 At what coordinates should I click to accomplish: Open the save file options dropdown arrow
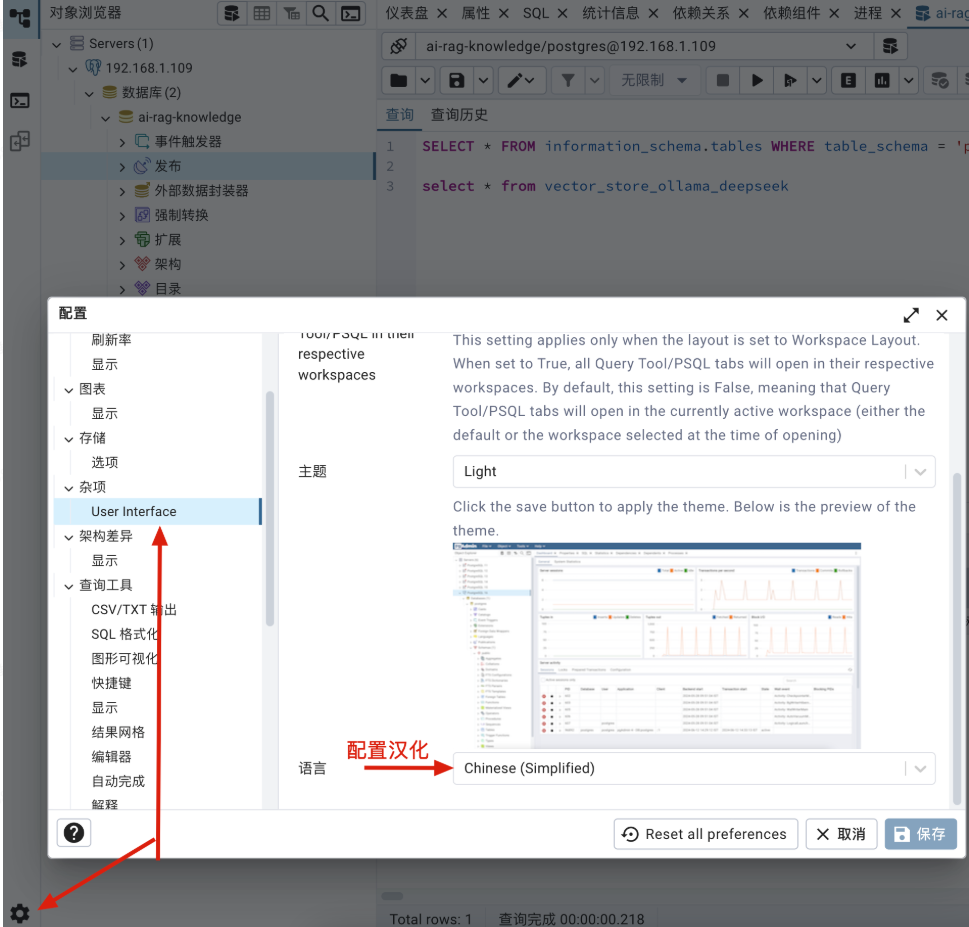(483, 80)
